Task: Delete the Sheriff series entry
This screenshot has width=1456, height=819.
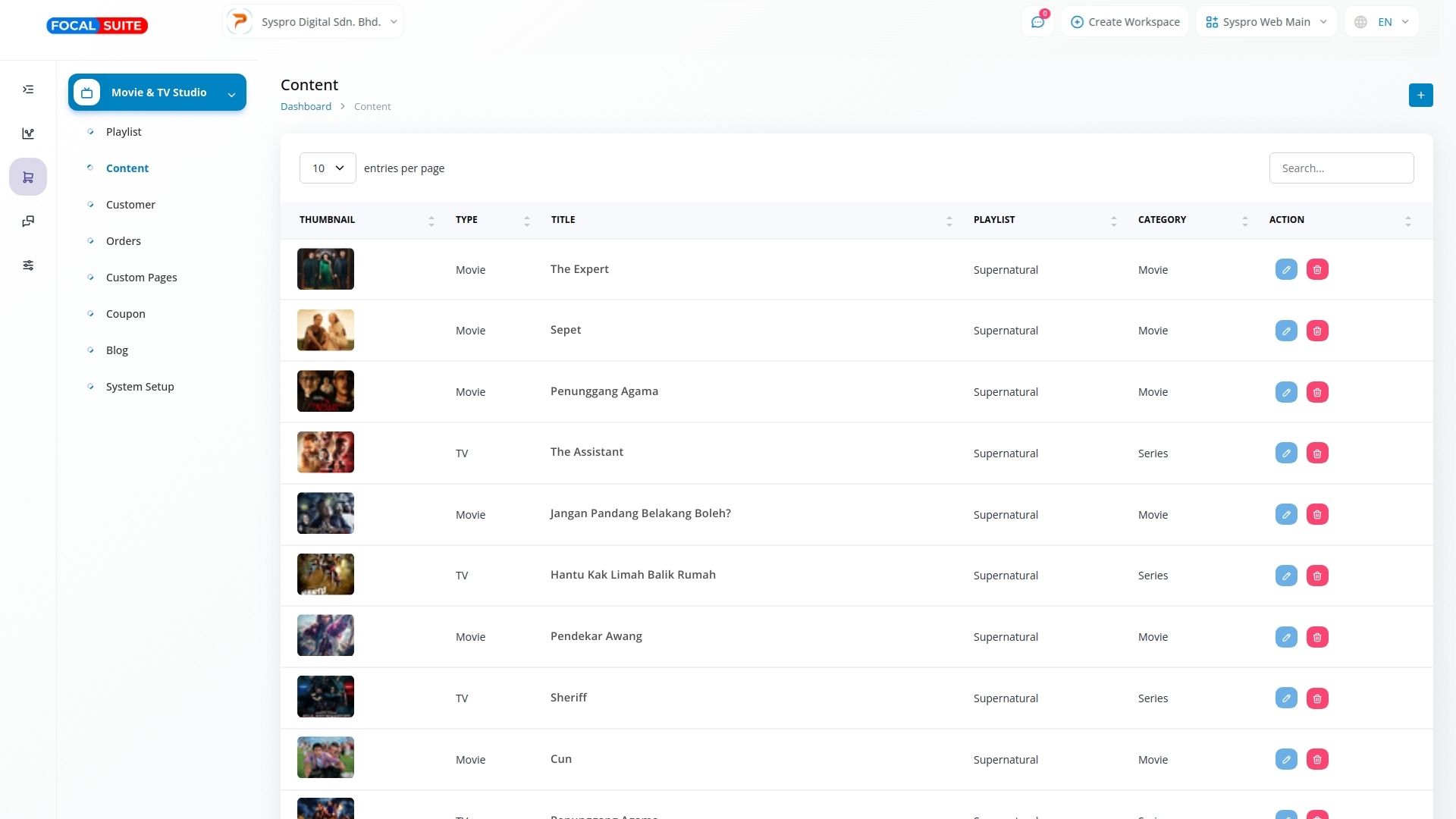Action: pyautogui.click(x=1317, y=698)
